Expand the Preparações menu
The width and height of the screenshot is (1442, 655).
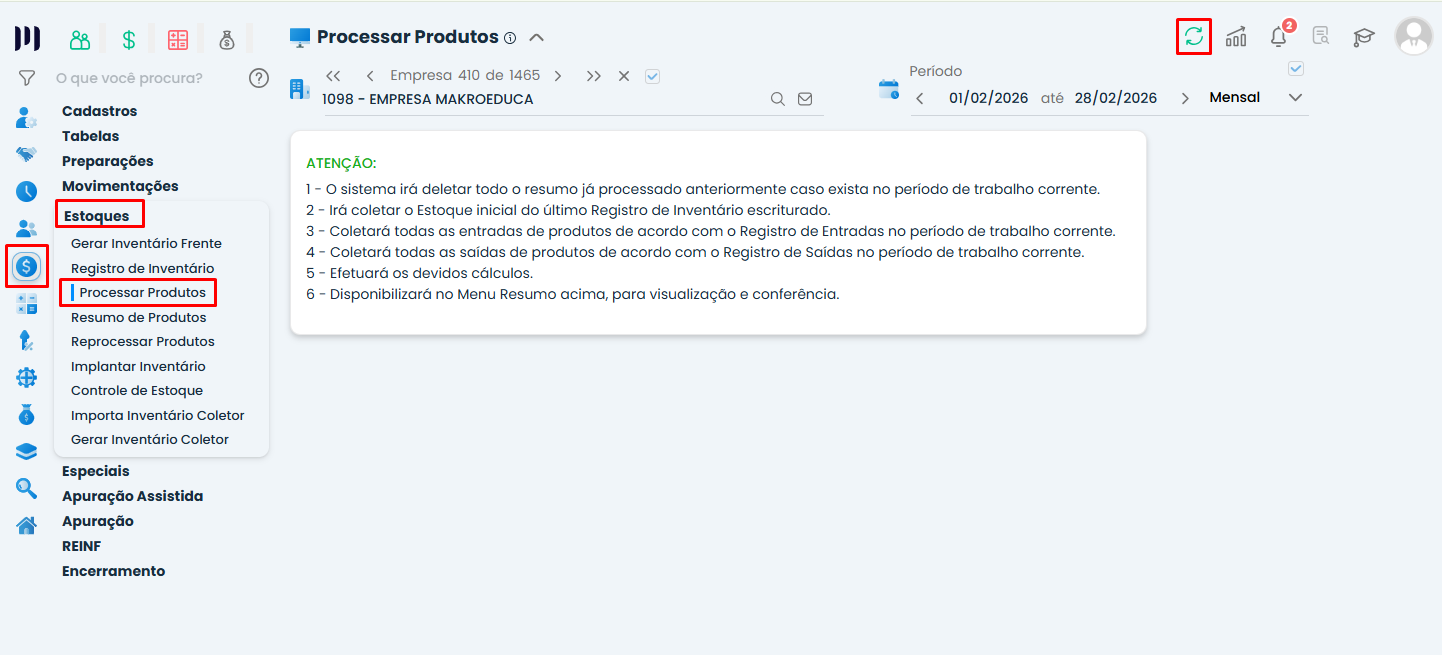(x=108, y=161)
